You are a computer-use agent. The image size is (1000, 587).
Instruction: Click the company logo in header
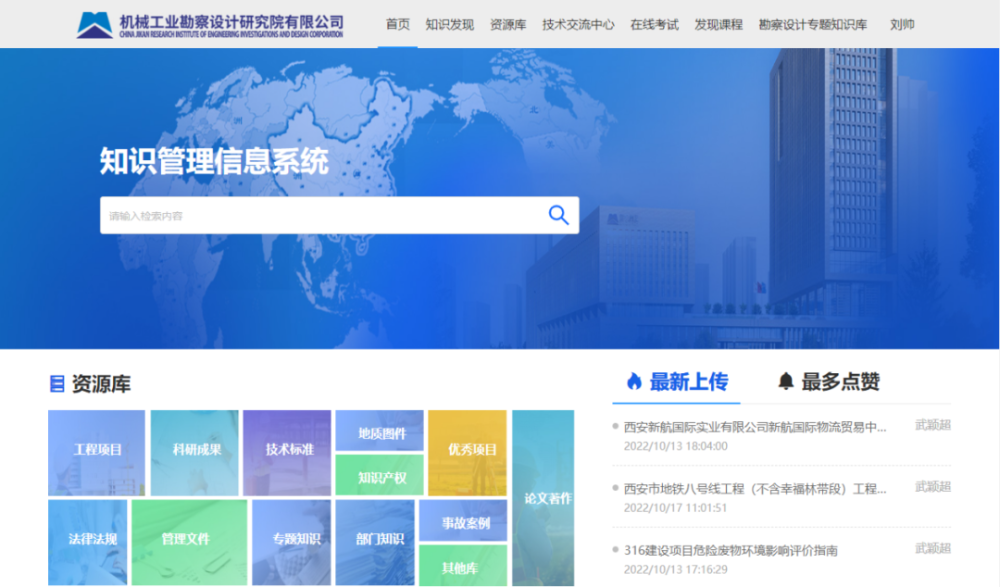pos(211,25)
